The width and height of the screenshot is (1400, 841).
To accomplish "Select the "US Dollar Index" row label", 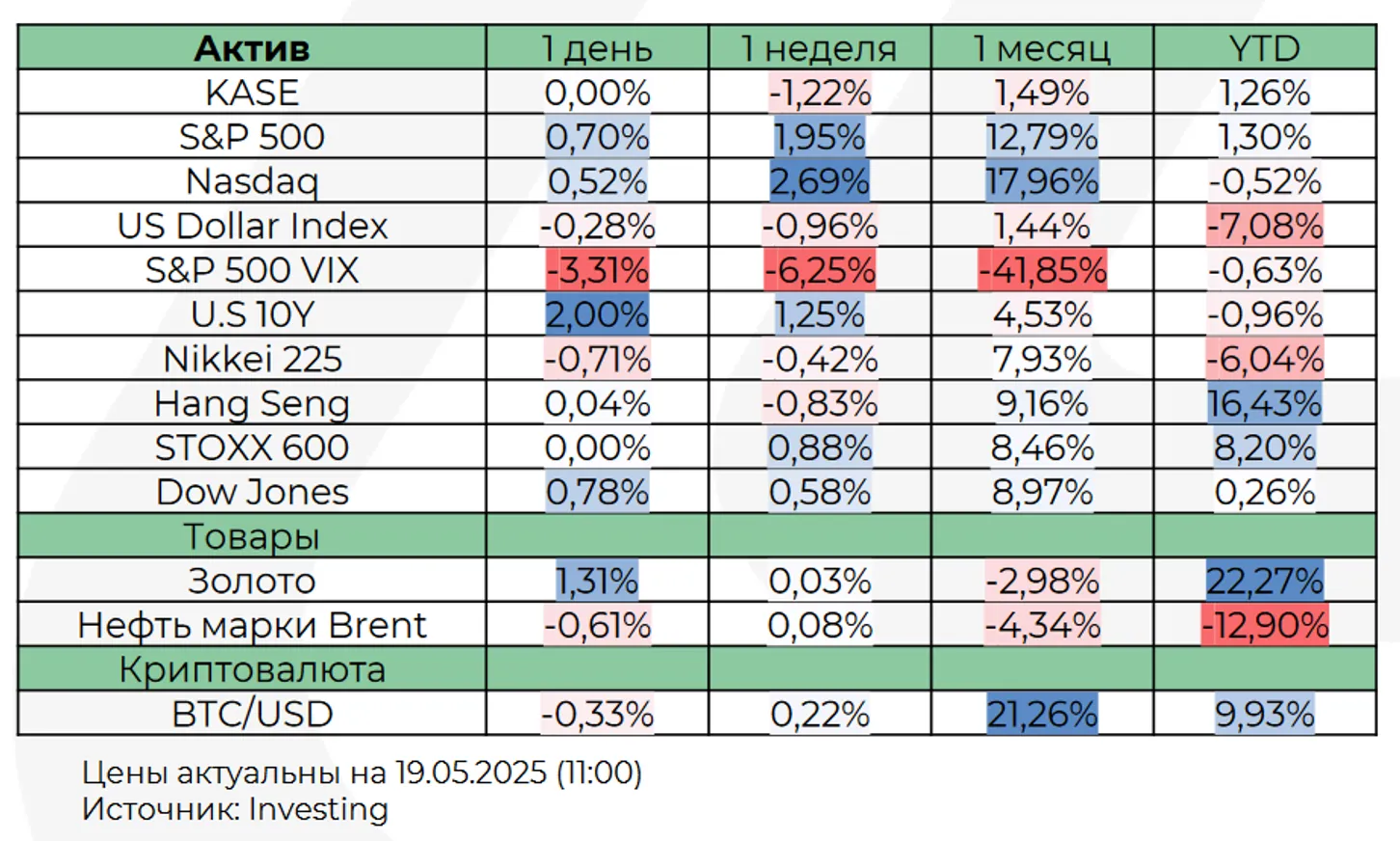I will (252, 226).
